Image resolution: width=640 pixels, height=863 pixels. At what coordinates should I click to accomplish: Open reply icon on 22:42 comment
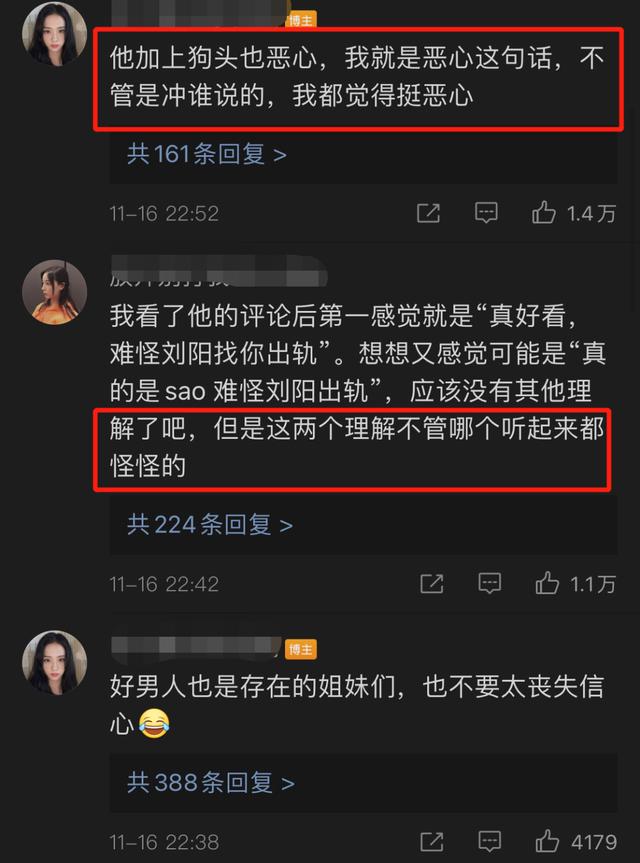click(x=489, y=583)
